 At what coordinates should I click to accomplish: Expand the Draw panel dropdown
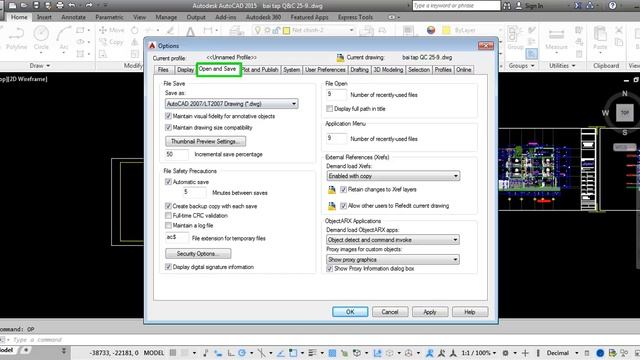[x=40, y=66]
